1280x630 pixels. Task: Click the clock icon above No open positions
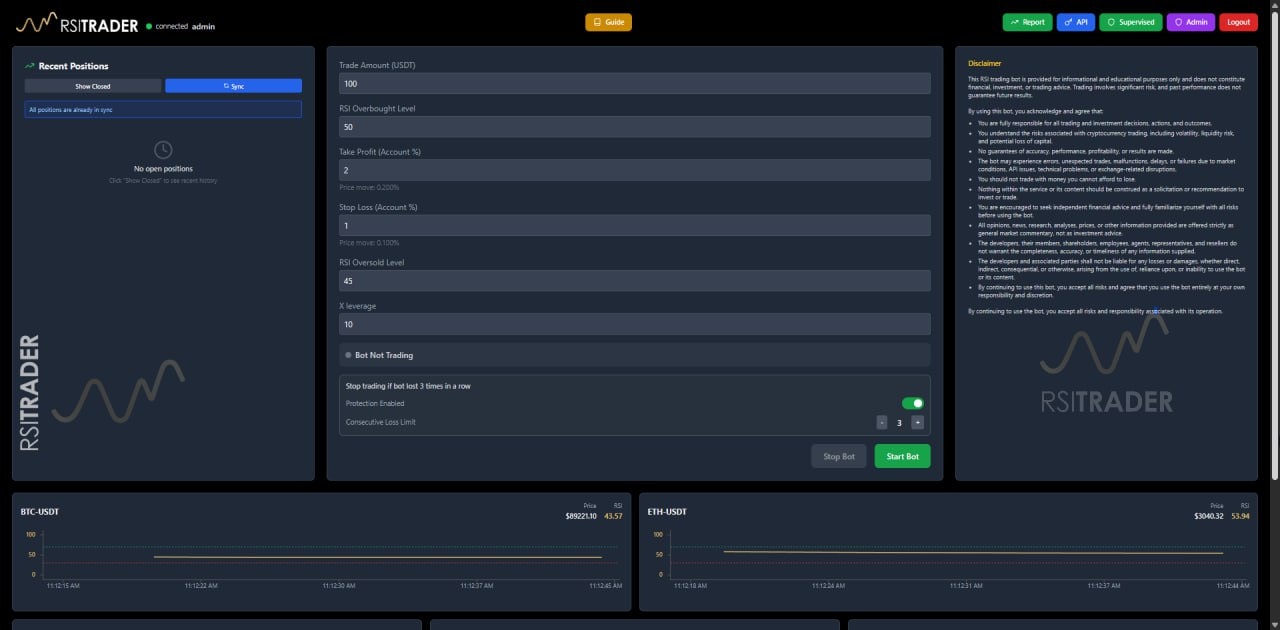click(162, 149)
